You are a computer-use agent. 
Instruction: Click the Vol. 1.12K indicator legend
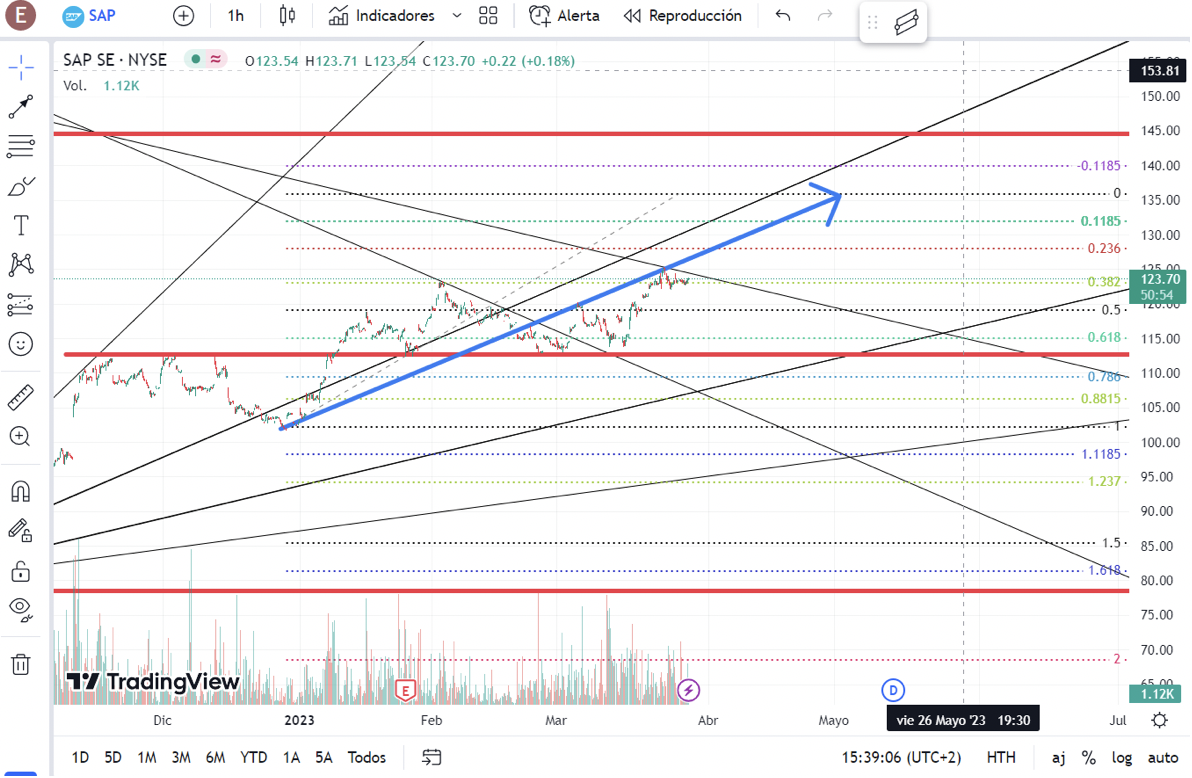101,85
